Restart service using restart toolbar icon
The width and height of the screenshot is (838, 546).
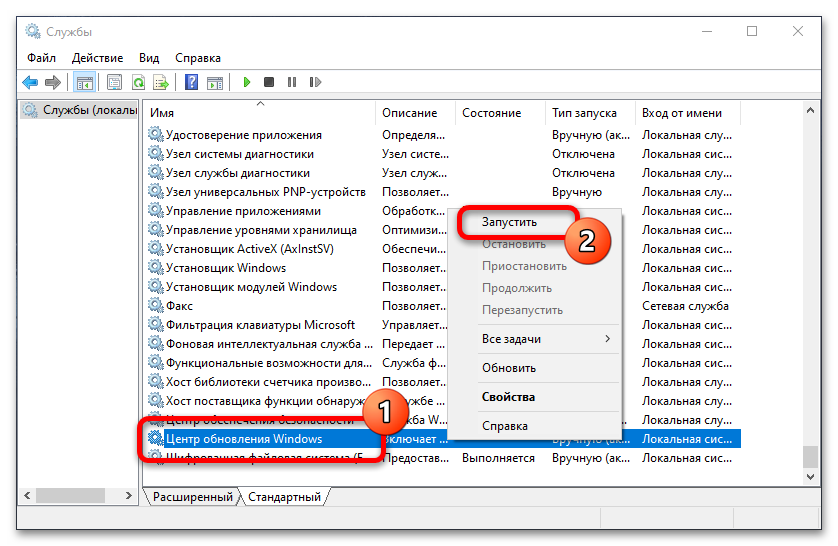pos(315,82)
